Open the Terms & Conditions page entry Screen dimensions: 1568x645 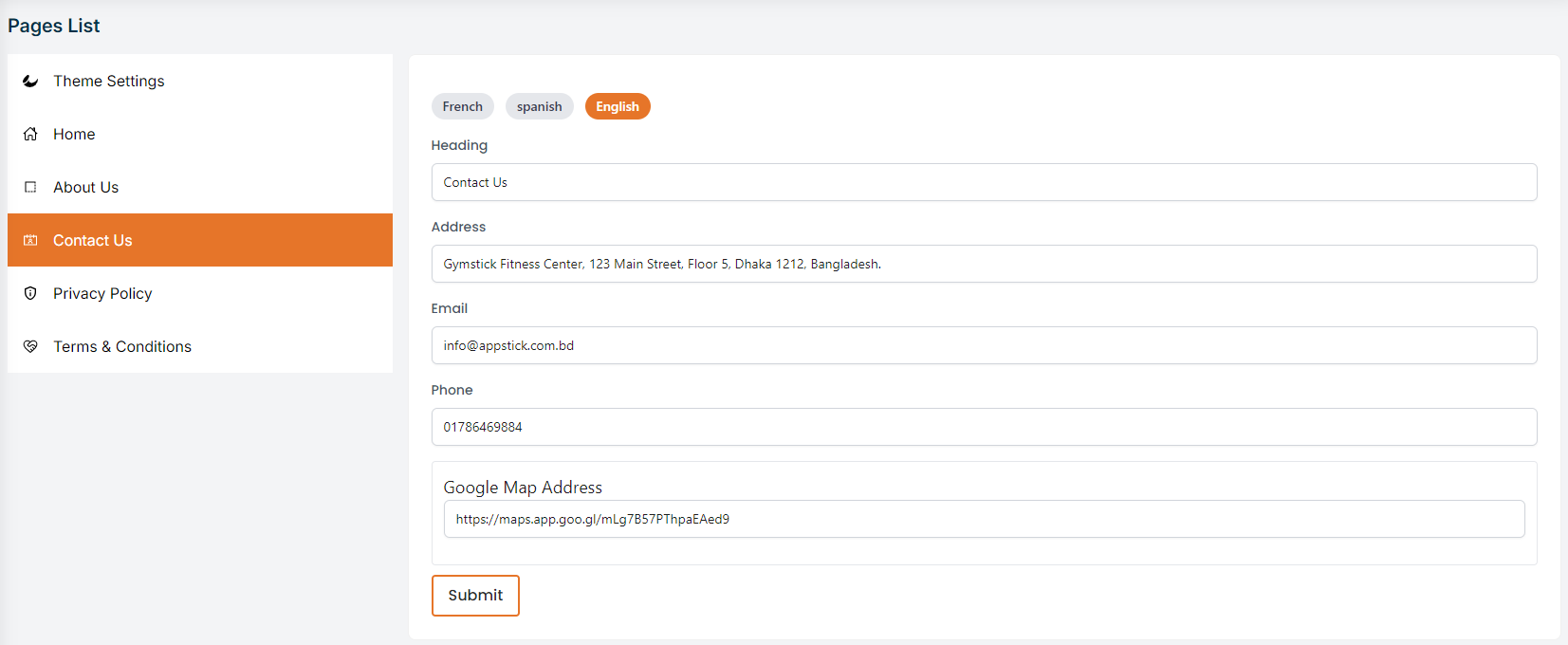pos(122,346)
